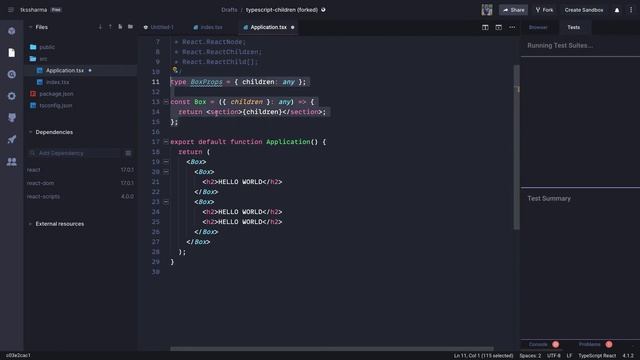Open the Explorer file panel icon
Screen dimensions: 640x360
tap(12, 53)
